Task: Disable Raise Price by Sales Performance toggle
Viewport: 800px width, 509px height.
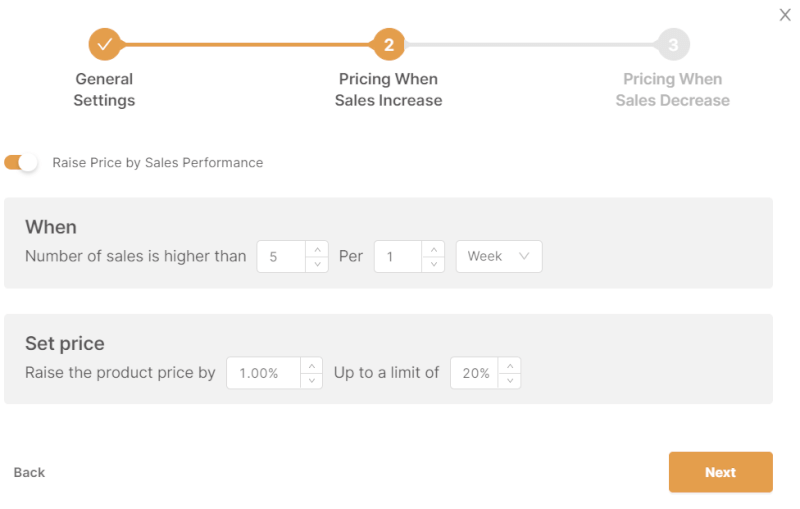Action: coord(21,162)
